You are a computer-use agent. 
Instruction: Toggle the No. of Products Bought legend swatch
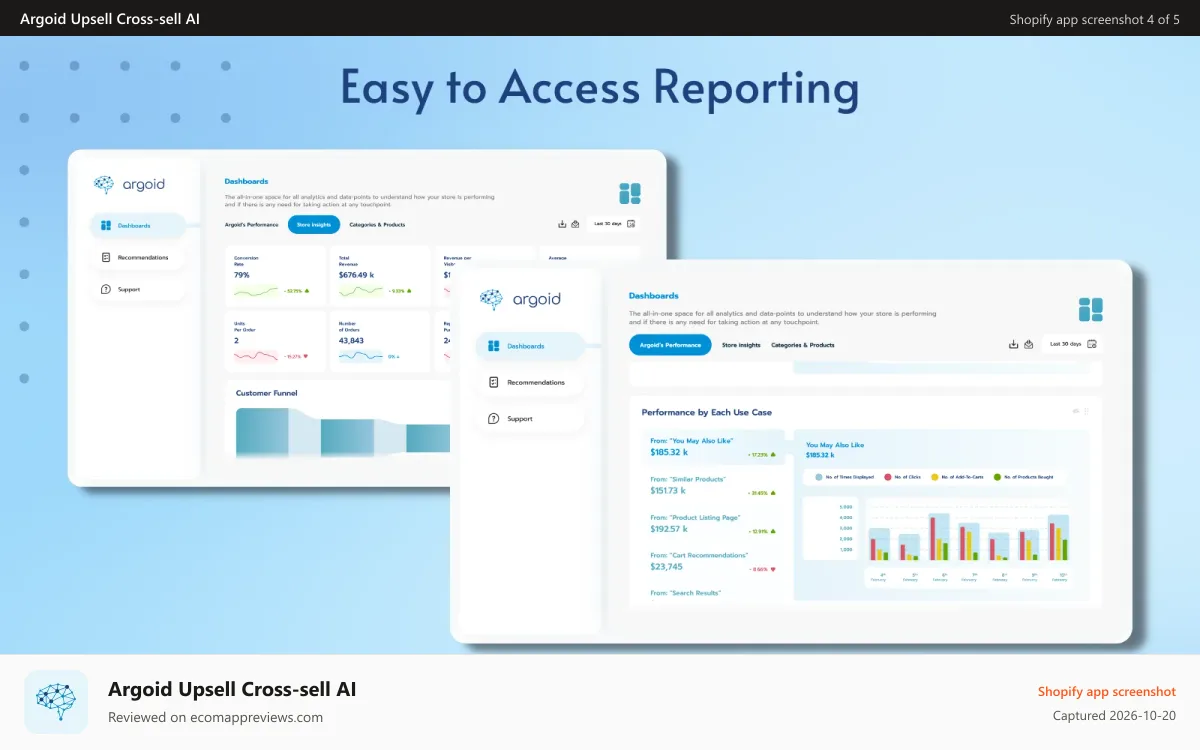point(997,477)
